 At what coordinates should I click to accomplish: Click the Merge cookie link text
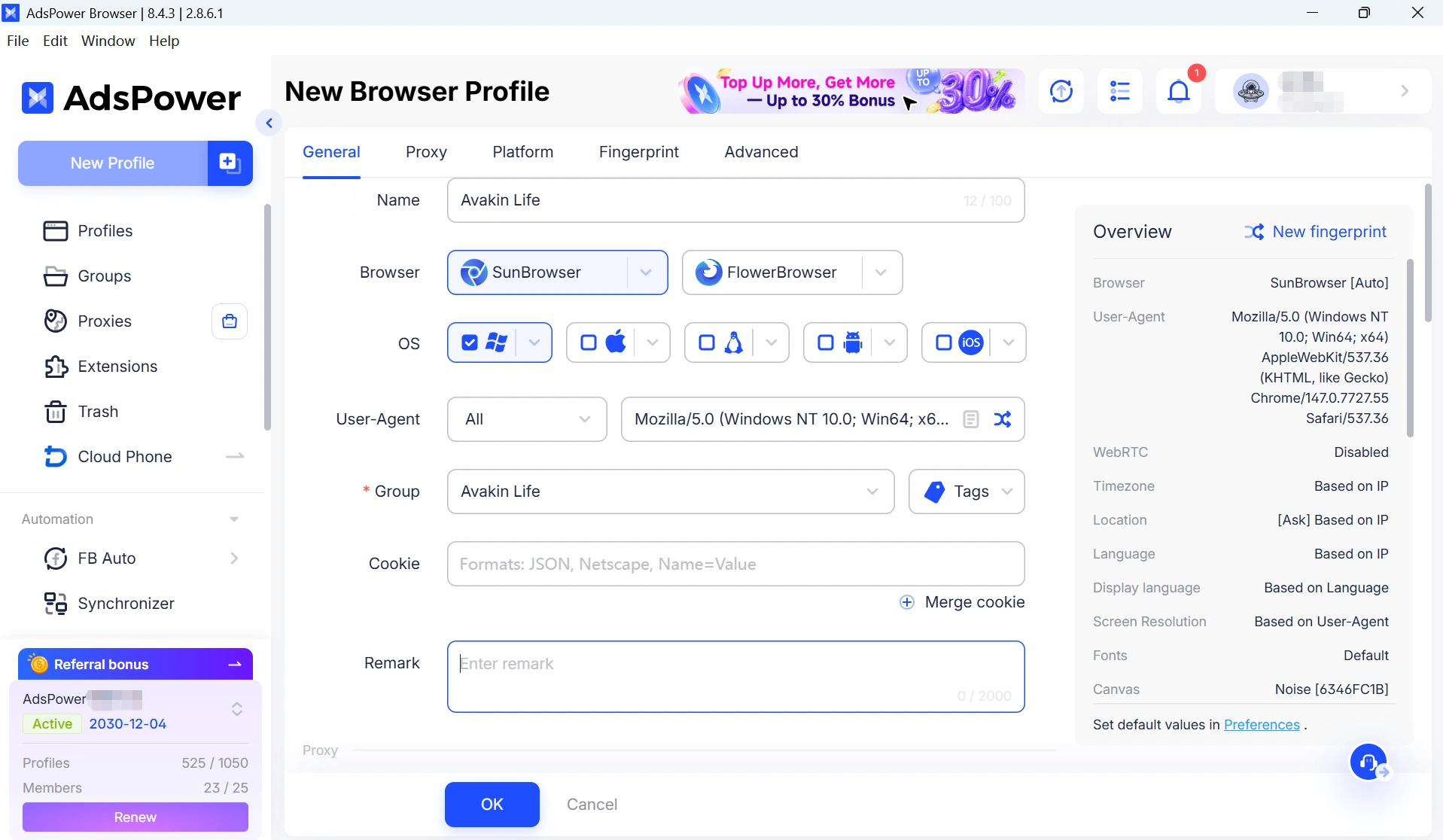click(975, 602)
